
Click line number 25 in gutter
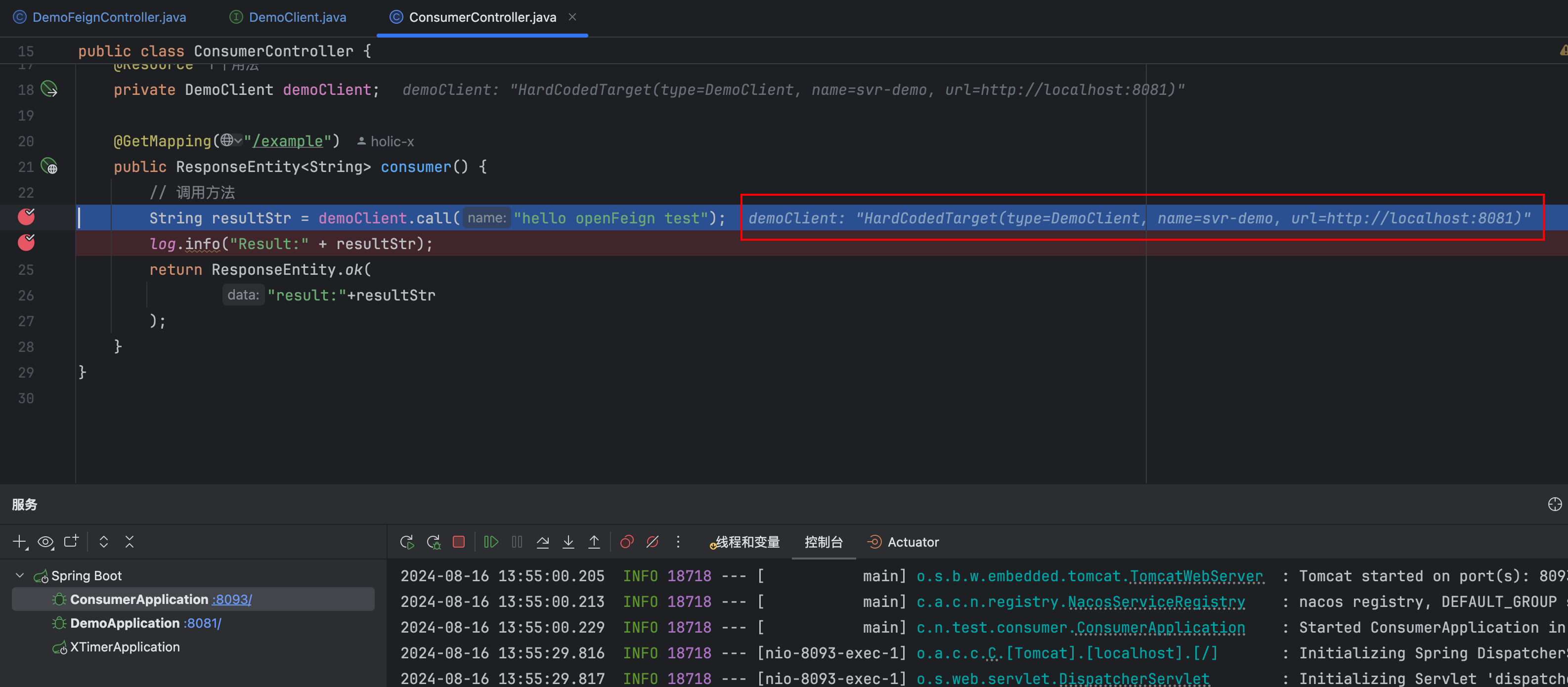[x=26, y=269]
